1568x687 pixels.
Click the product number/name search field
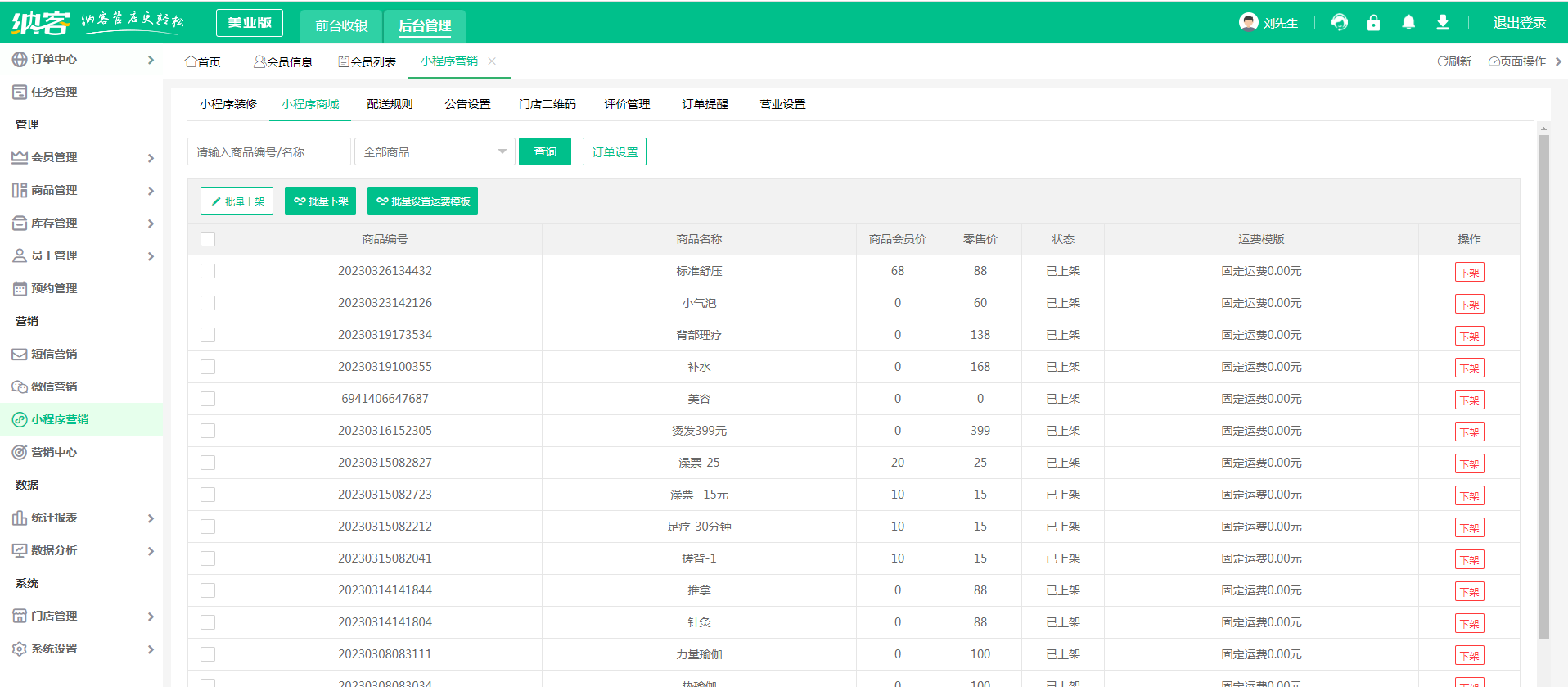269,151
